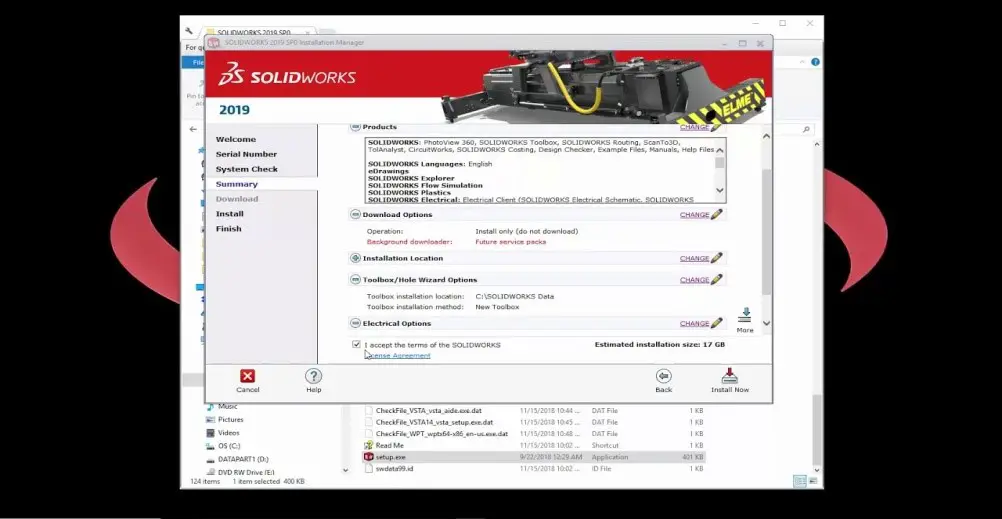The height and width of the screenshot is (519, 1002).
Task: Start installation with Install Now icon
Action: pos(729,375)
